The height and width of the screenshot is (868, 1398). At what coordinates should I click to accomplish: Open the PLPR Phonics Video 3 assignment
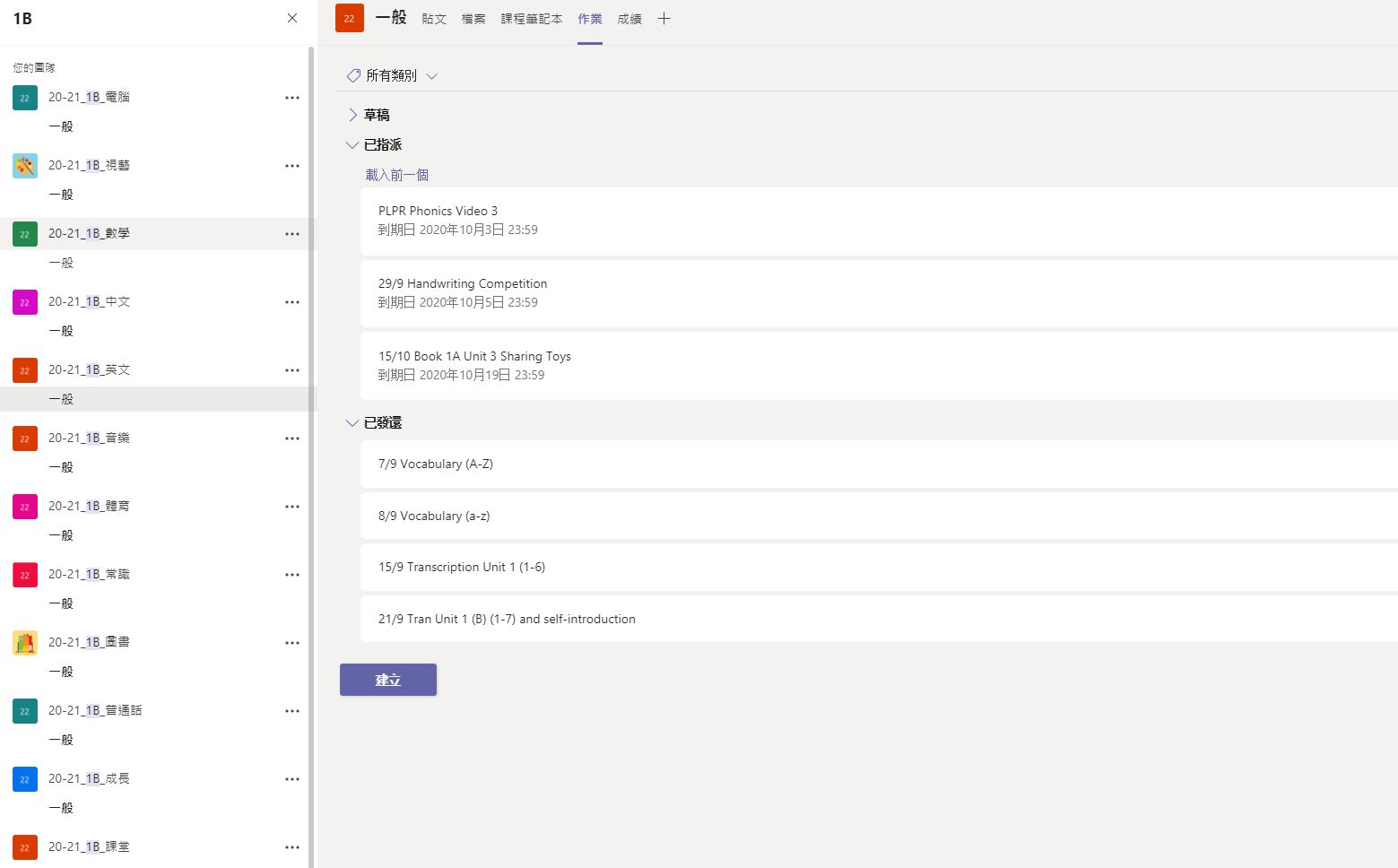[438, 212]
